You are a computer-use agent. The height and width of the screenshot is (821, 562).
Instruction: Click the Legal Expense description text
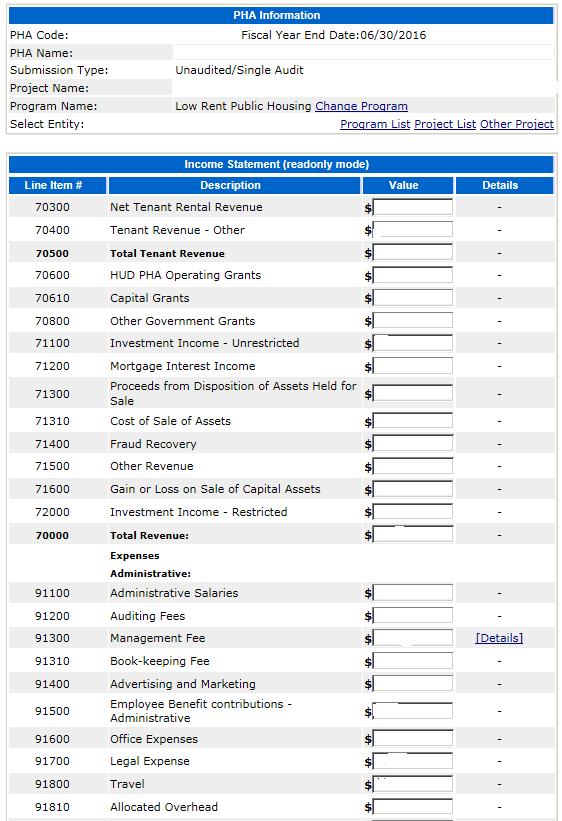(x=150, y=761)
